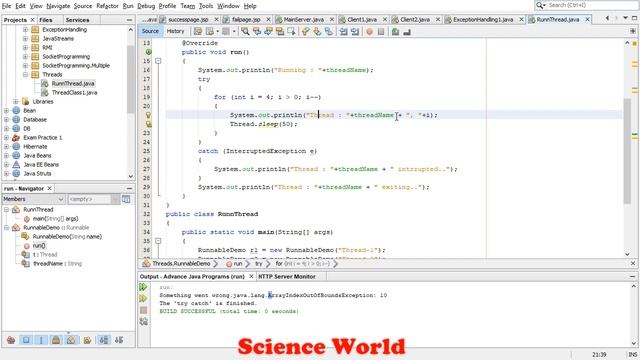
Task: Click the Source view button
Action: (x=150, y=31)
